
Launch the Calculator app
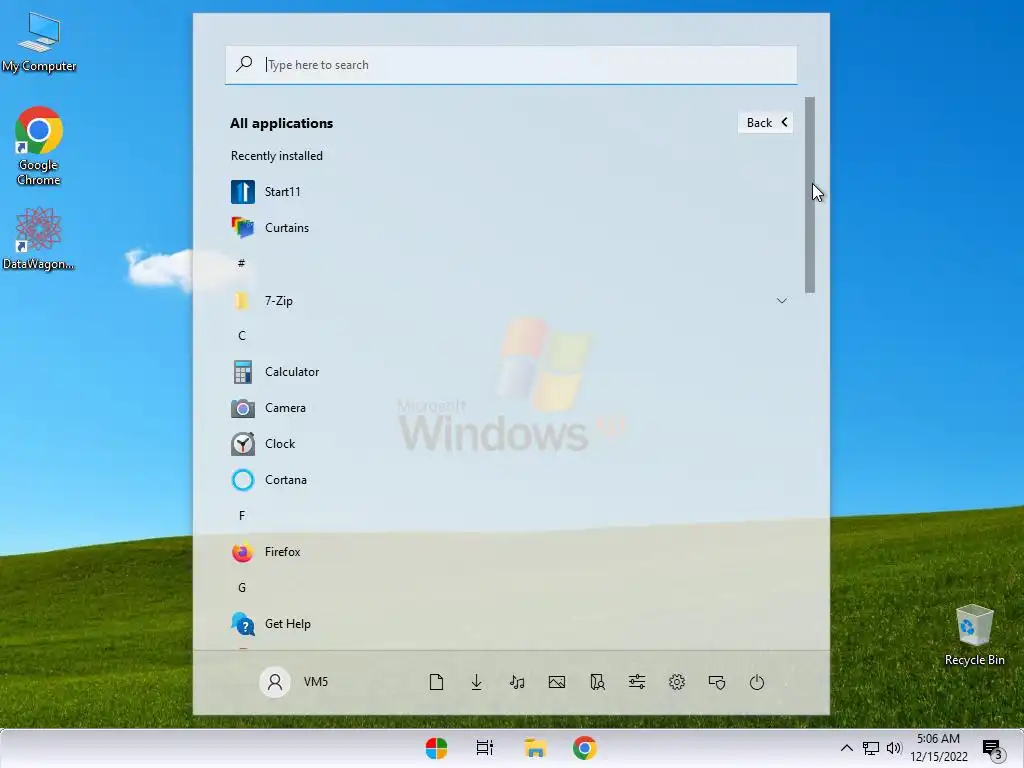pyautogui.click(x=509, y=372)
